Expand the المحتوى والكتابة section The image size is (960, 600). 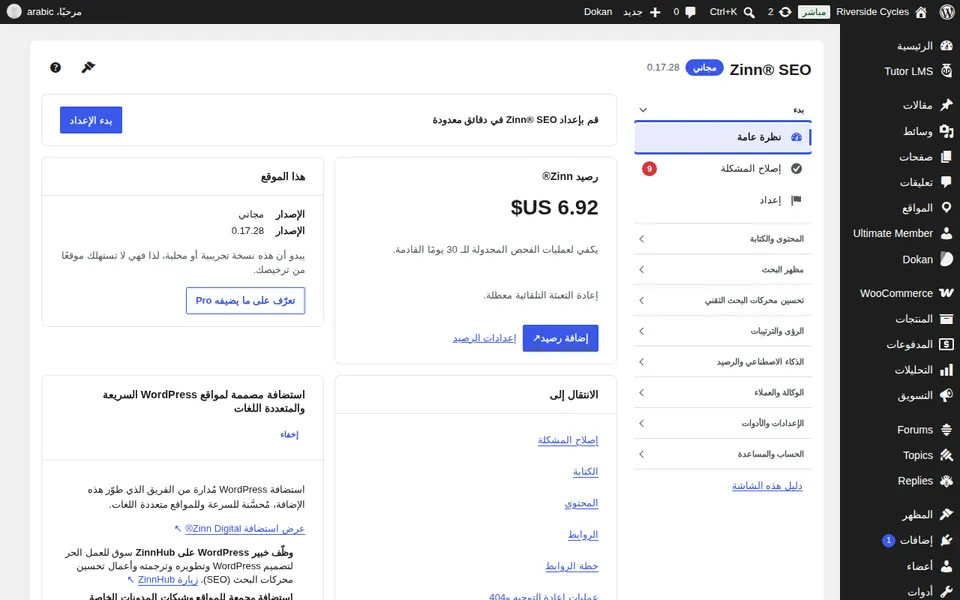[x=722, y=239]
